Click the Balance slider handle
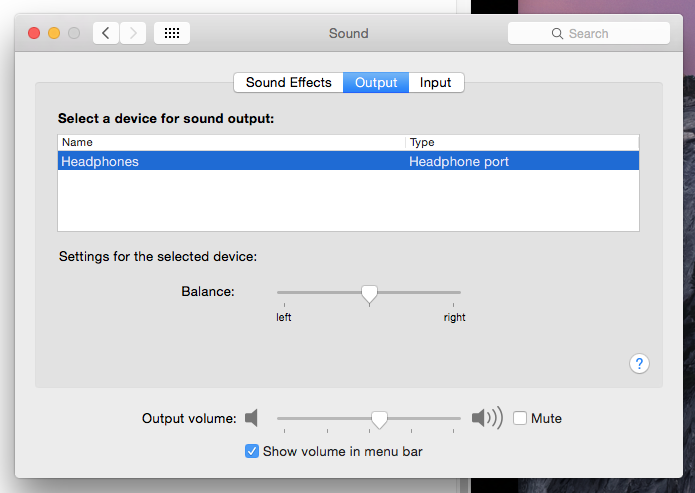Image resolution: width=695 pixels, height=493 pixels. pyautogui.click(x=369, y=294)
